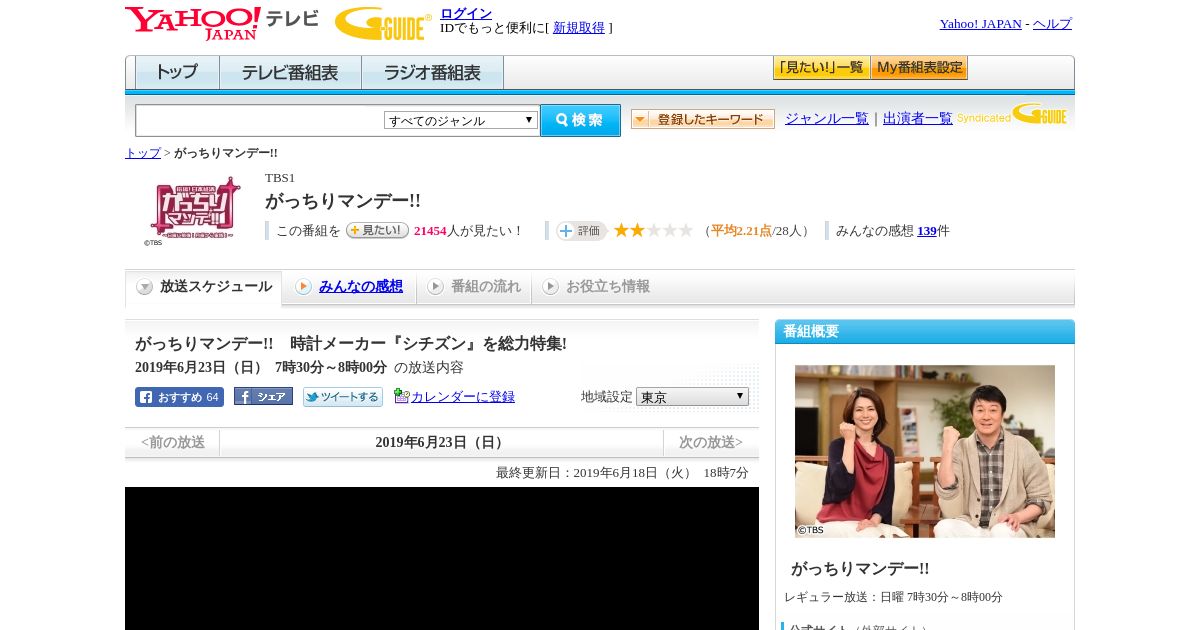Click the ログイン link
Image resolution: width=1200 pixels, height=630 pixels.
click(x=466, y=13)
